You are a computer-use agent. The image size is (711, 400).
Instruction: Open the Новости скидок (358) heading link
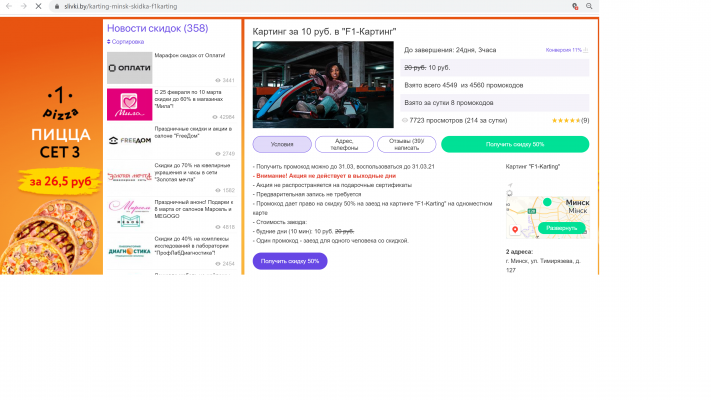(157, 28)
